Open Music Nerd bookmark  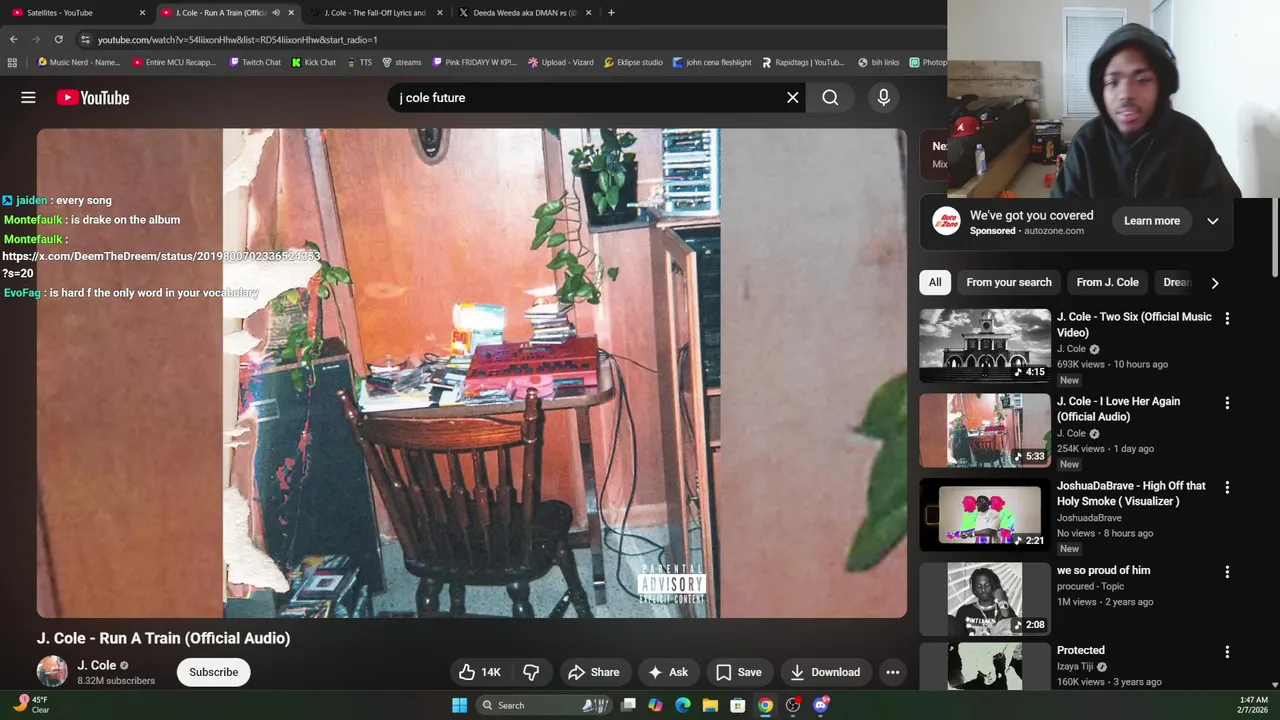(78, 62)
